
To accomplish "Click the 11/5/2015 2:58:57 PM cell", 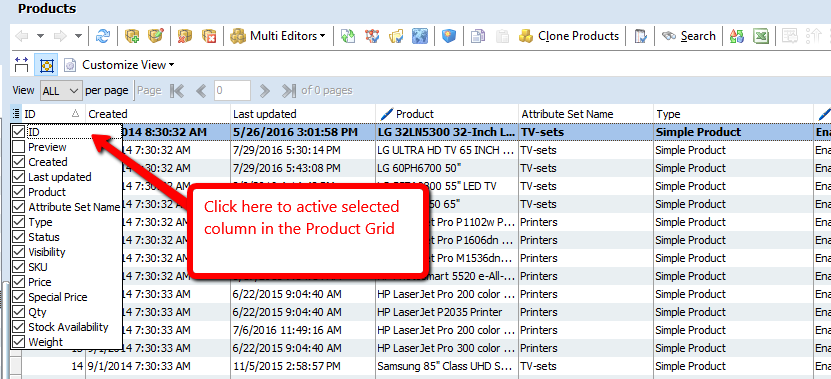I will 303,366.
